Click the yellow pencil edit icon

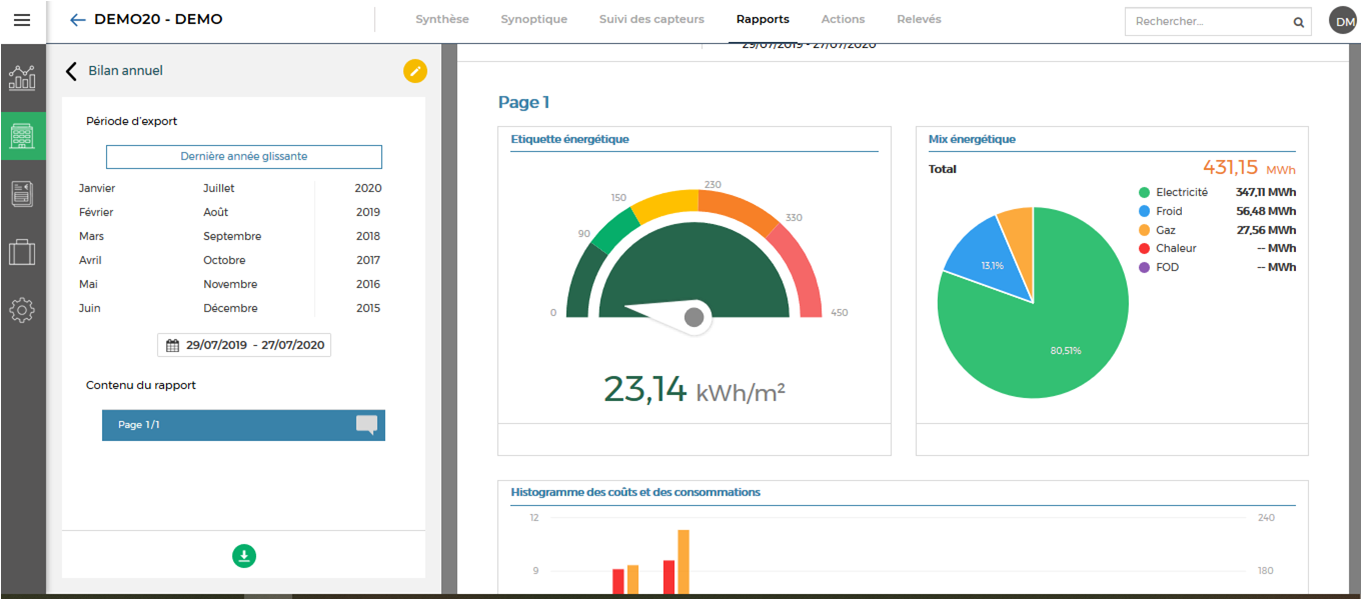click(415, 71)
